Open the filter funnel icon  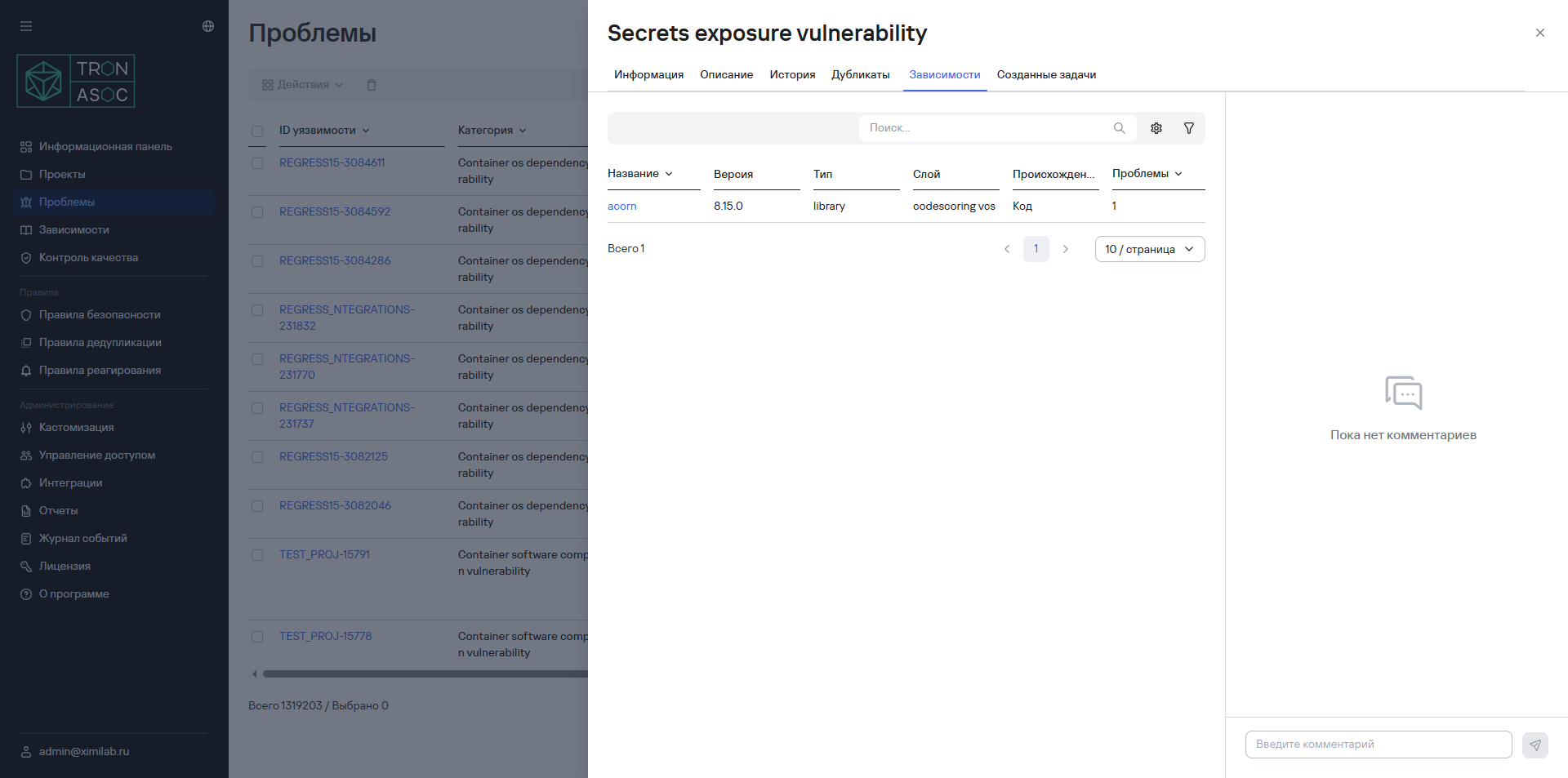tap(1189, 128)
